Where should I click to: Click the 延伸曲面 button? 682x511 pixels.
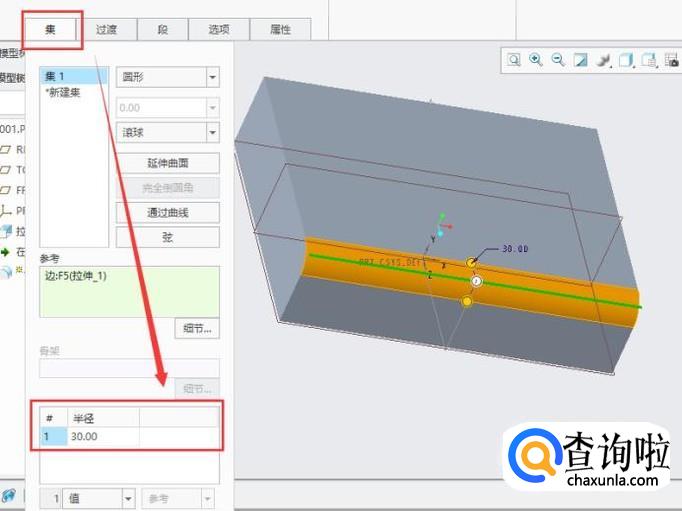pos(168,163)
